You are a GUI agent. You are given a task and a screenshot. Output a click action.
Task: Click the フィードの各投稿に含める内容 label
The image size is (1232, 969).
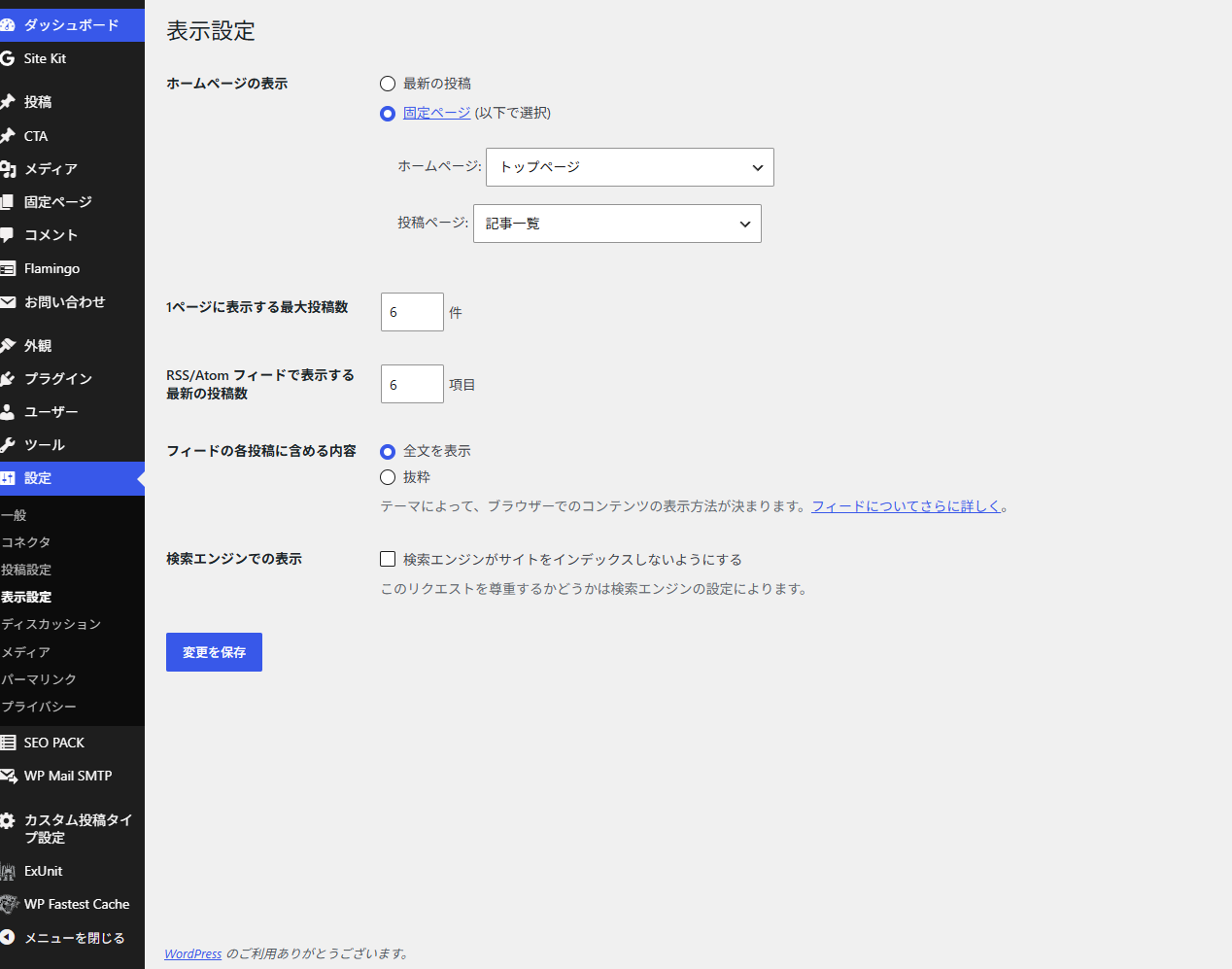pos(261,451)
